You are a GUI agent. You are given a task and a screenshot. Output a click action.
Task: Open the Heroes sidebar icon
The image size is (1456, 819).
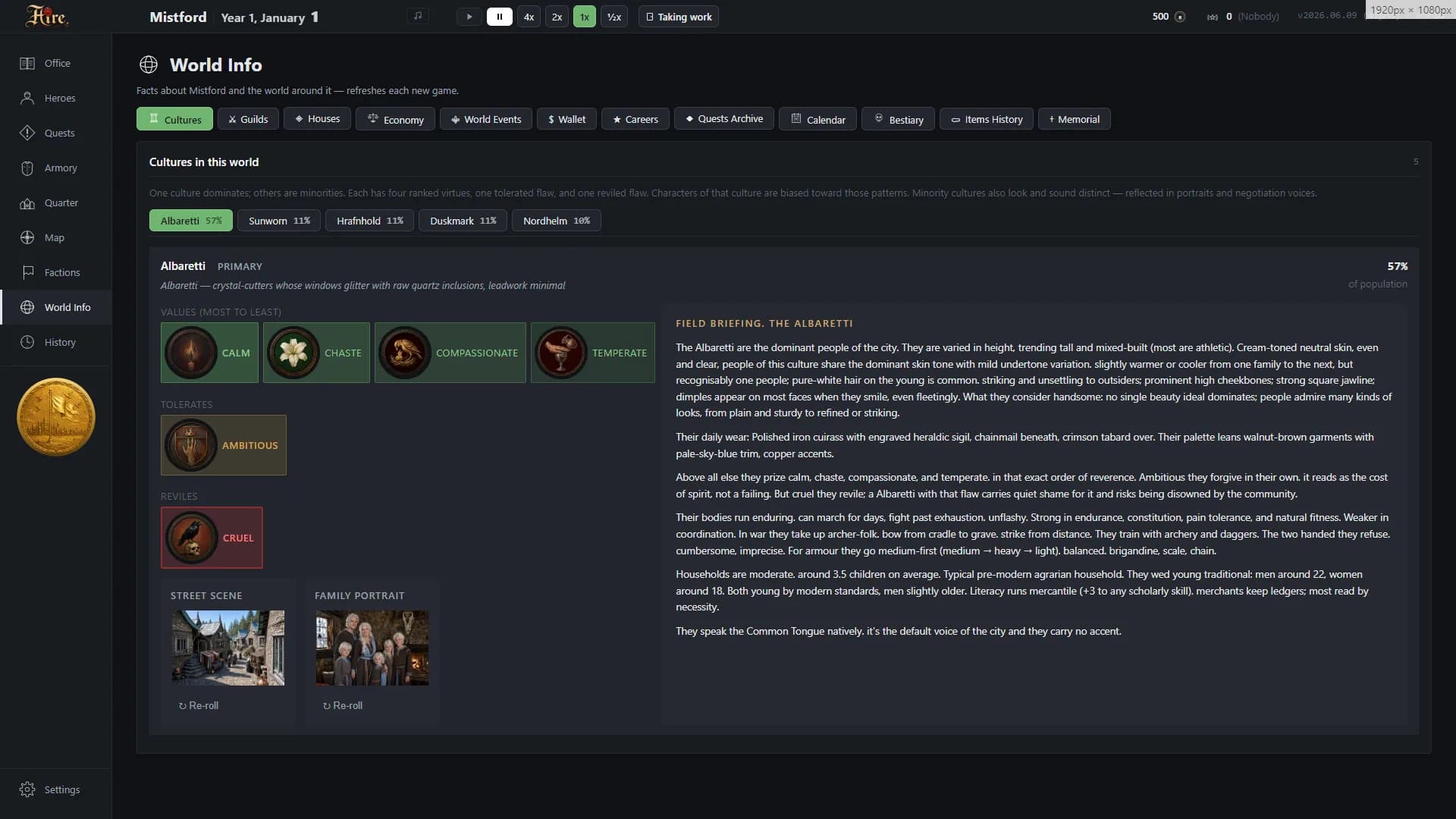[27, 99]
